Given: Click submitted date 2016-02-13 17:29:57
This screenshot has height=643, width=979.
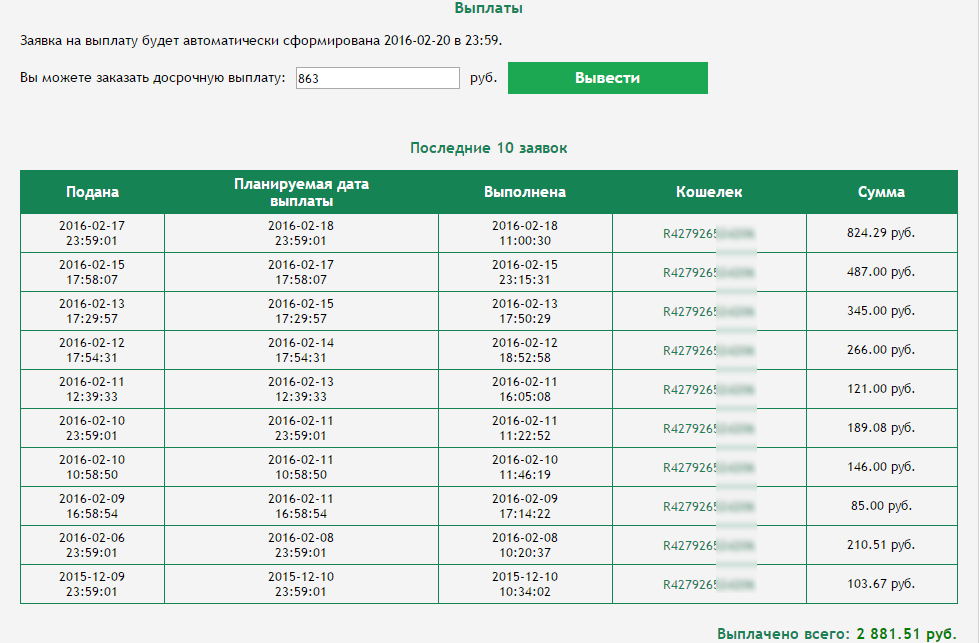Looking at the screenshot, I should pyautogui.click(x=92, y=311).
